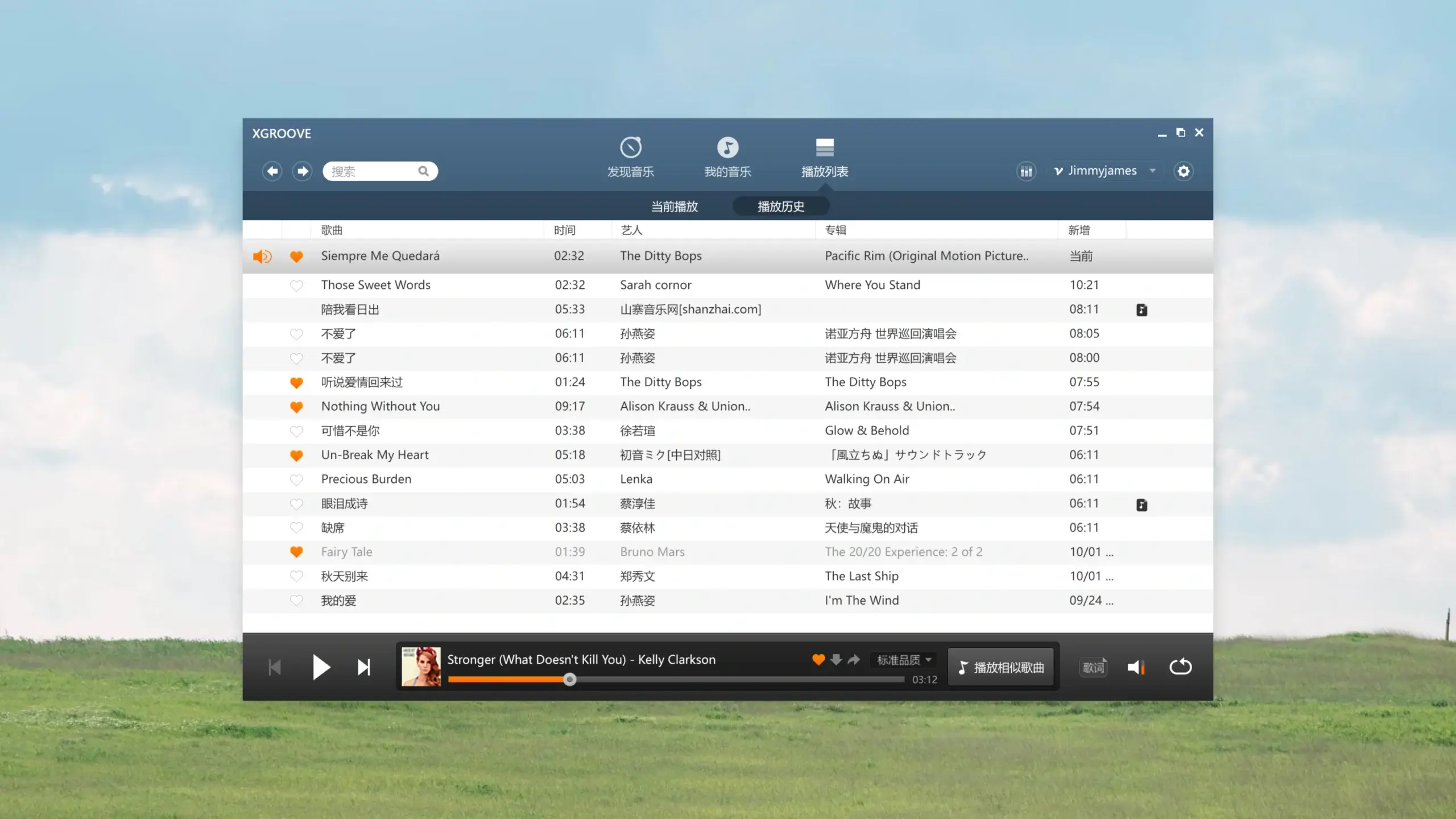Open the settings gear icon

coord(1183,171)
